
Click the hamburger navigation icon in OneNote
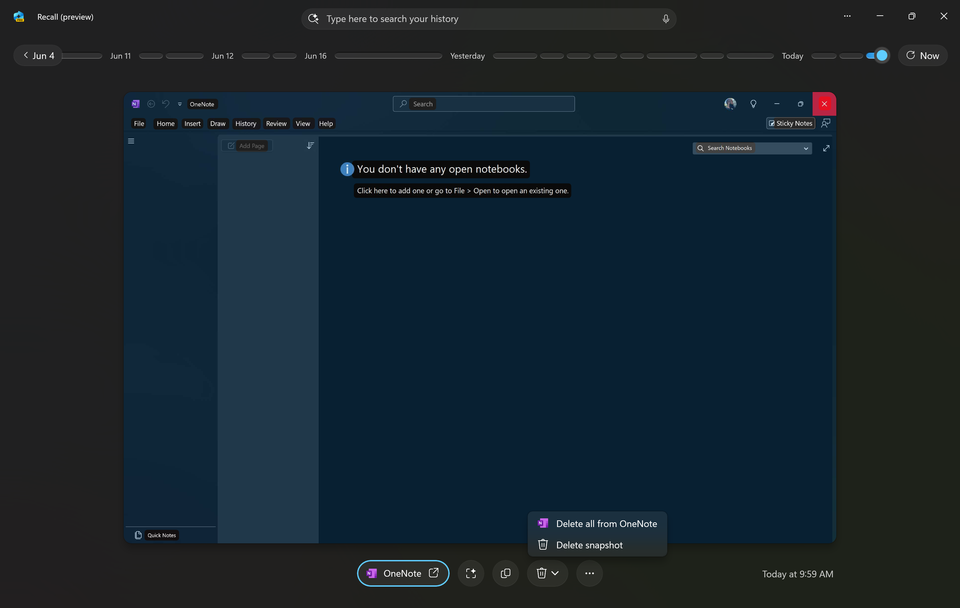pyautogui.click(x=130, y=140)
